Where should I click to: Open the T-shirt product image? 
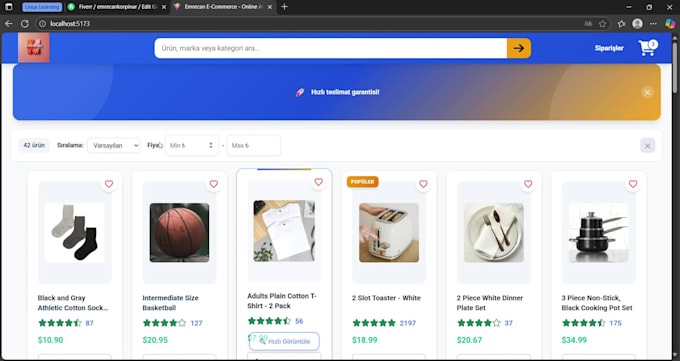[284, 231]
